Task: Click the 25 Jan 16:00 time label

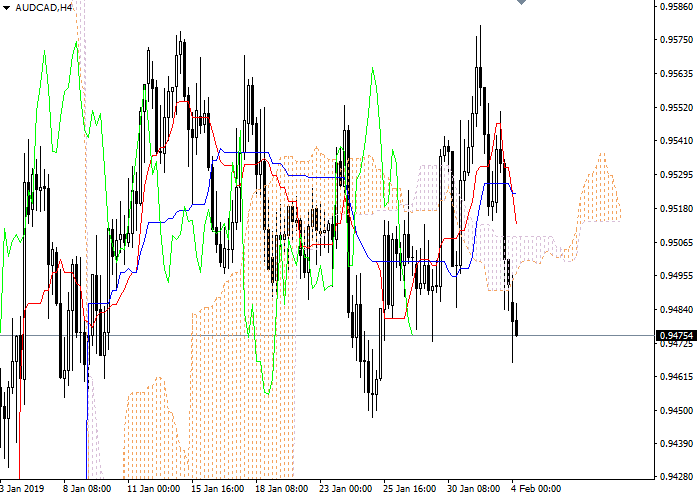Action: click(x=409, y=489)
